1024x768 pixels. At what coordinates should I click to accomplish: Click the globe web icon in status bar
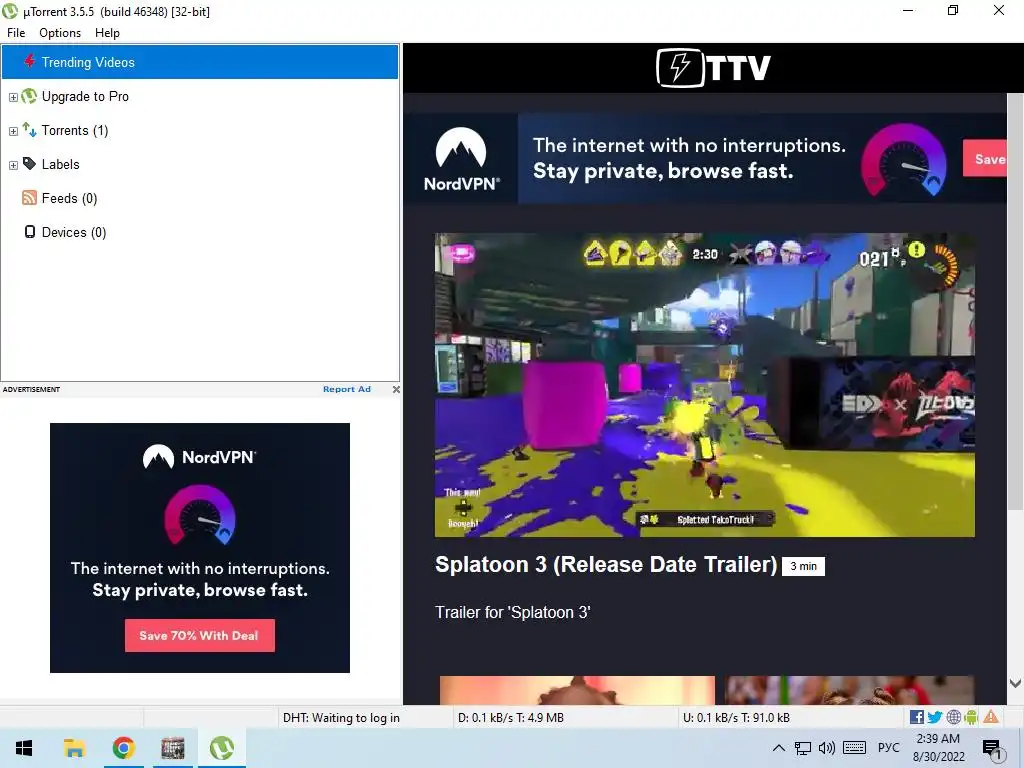pyautogui.click(x=953, y=717)
